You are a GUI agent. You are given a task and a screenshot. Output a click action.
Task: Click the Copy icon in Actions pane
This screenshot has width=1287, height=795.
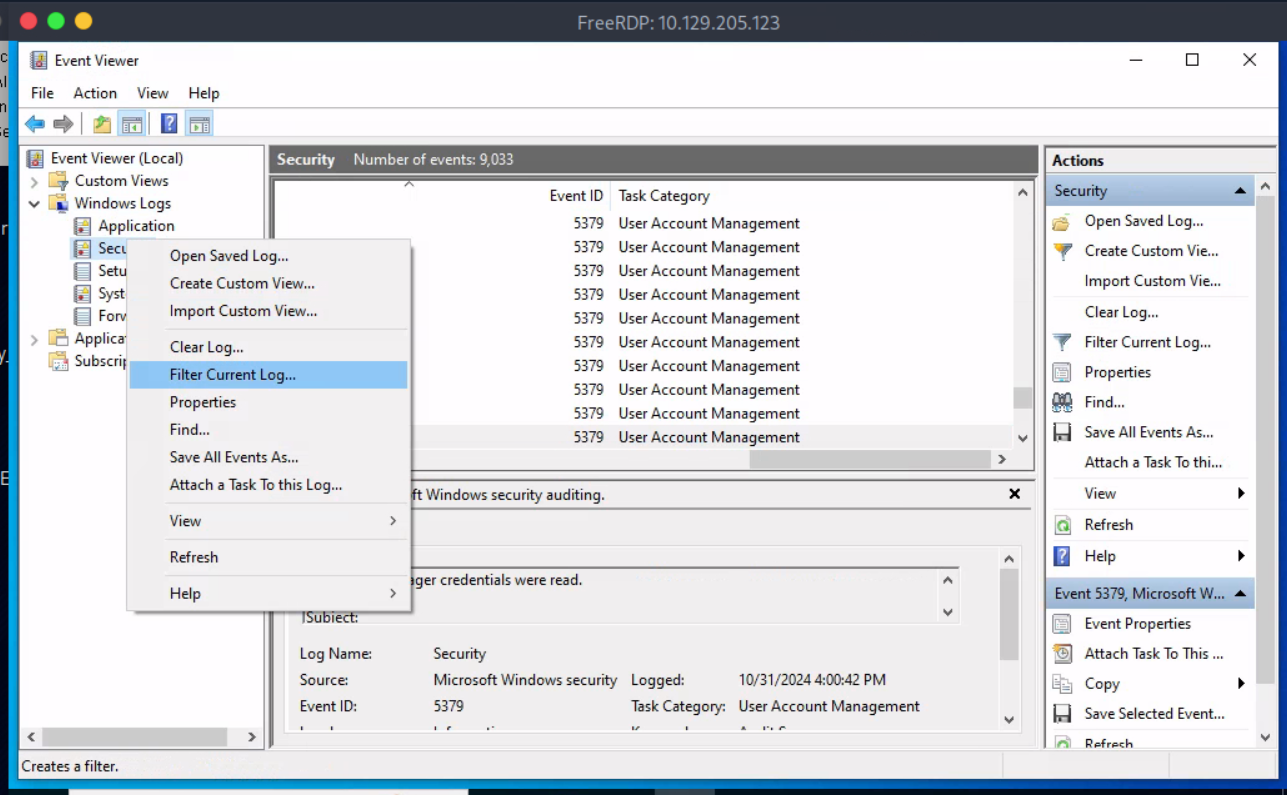click(x=1062, y=684)
